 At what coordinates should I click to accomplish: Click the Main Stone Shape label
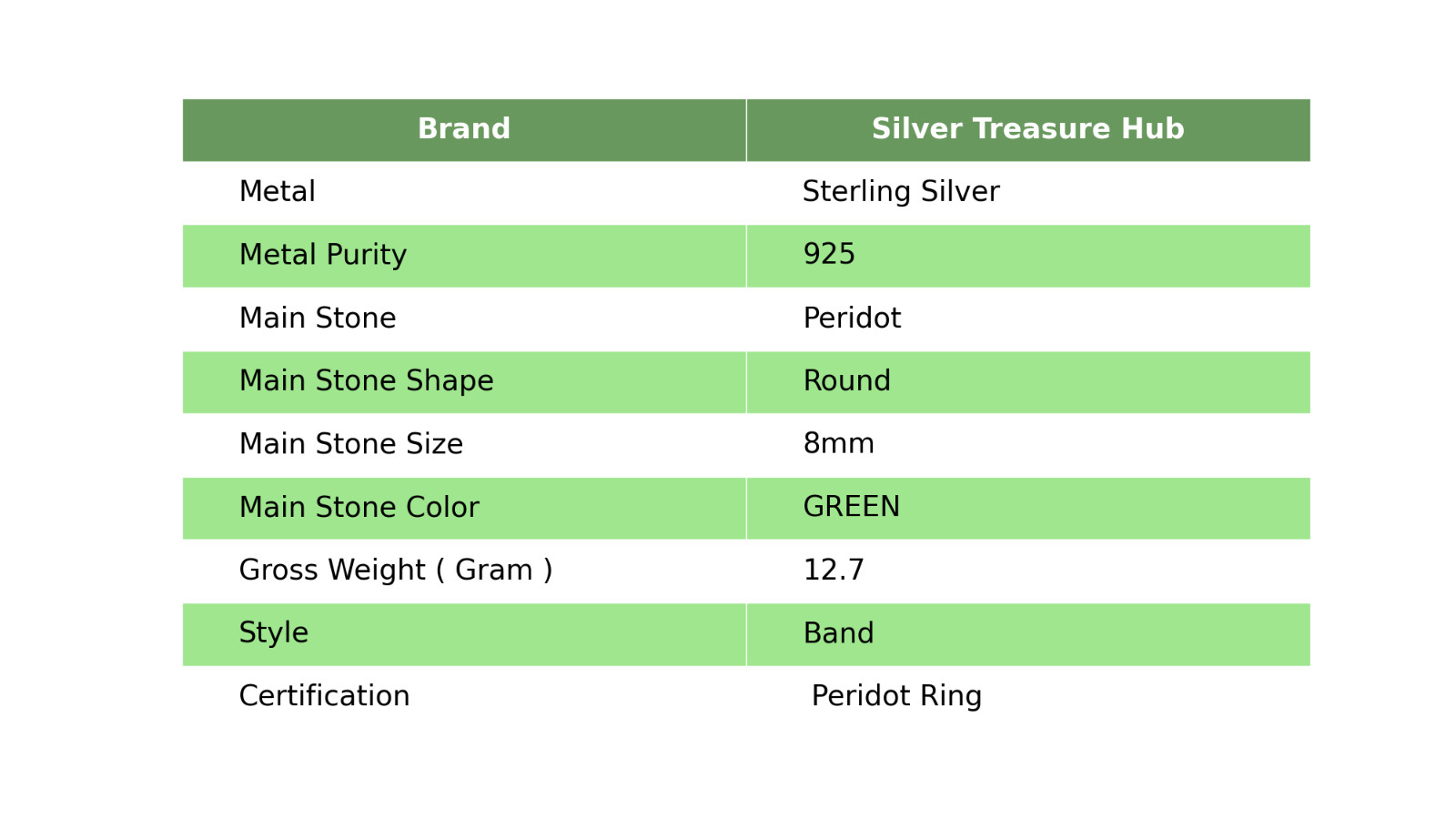tap(366, 381)
